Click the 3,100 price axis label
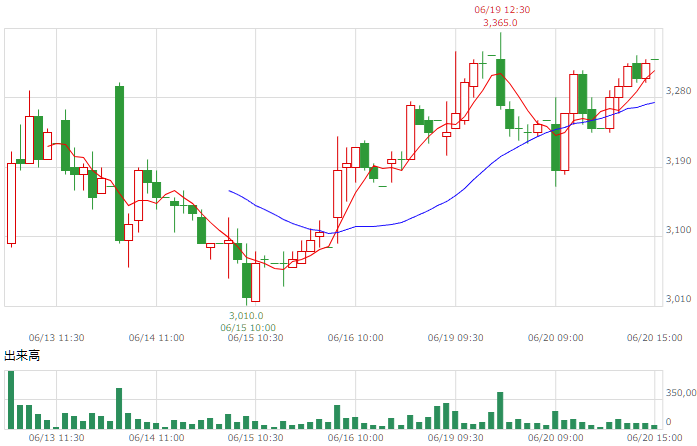697x446 pixels. pos(678,230)
